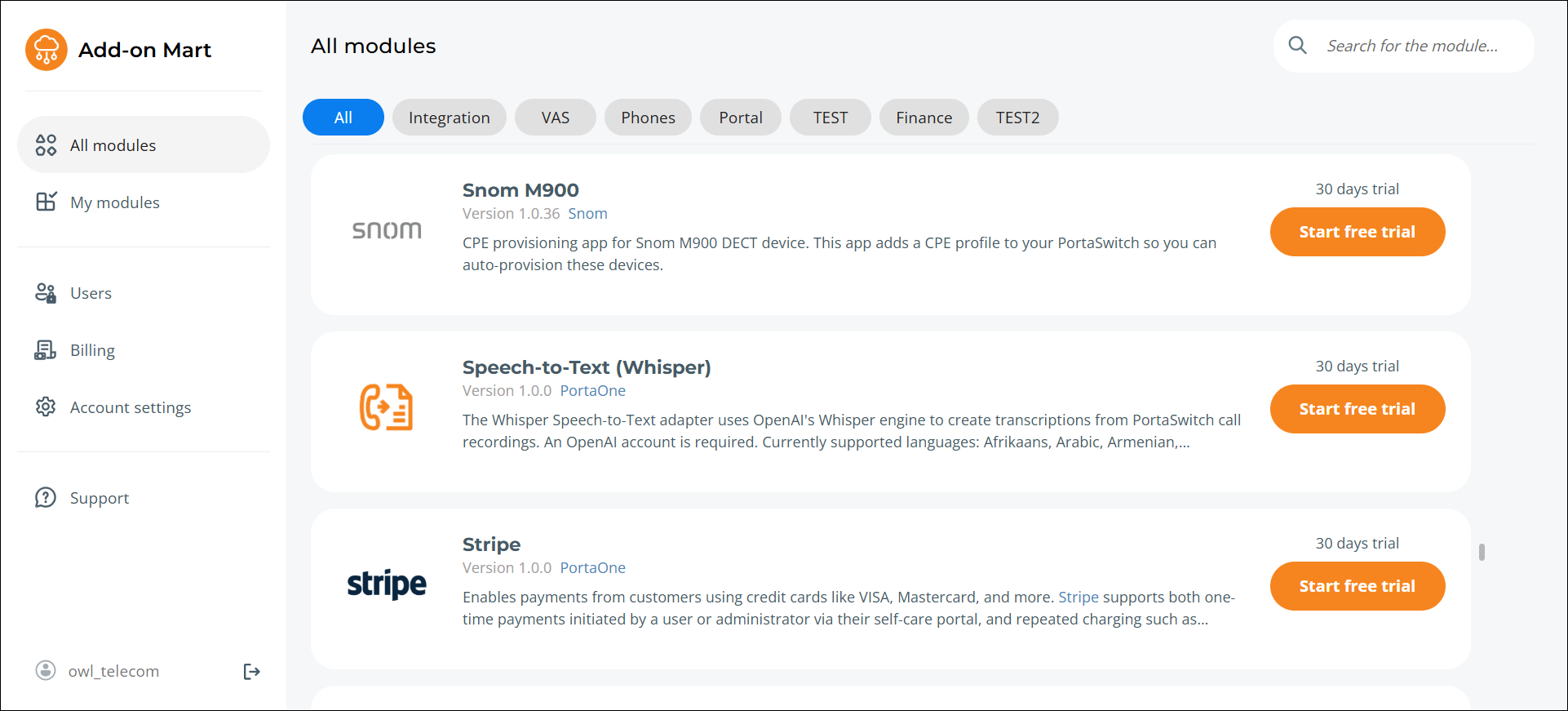Screen dimensions: 1568x711
Task: Click the Support question mark icon
Action: pos(46,497)
